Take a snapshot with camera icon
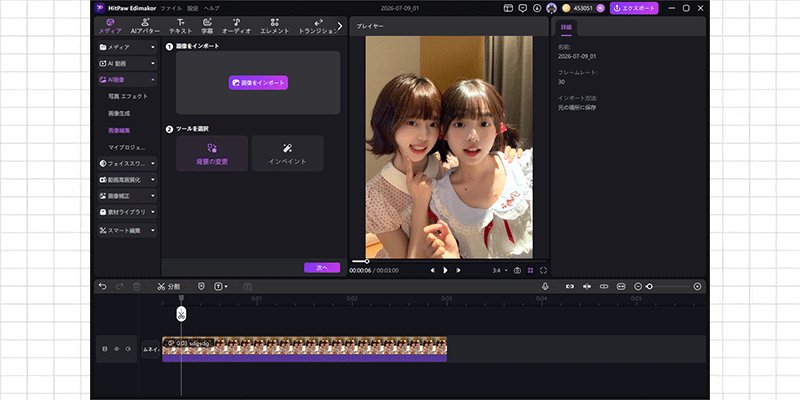The image size is (800, 400). 517,270
